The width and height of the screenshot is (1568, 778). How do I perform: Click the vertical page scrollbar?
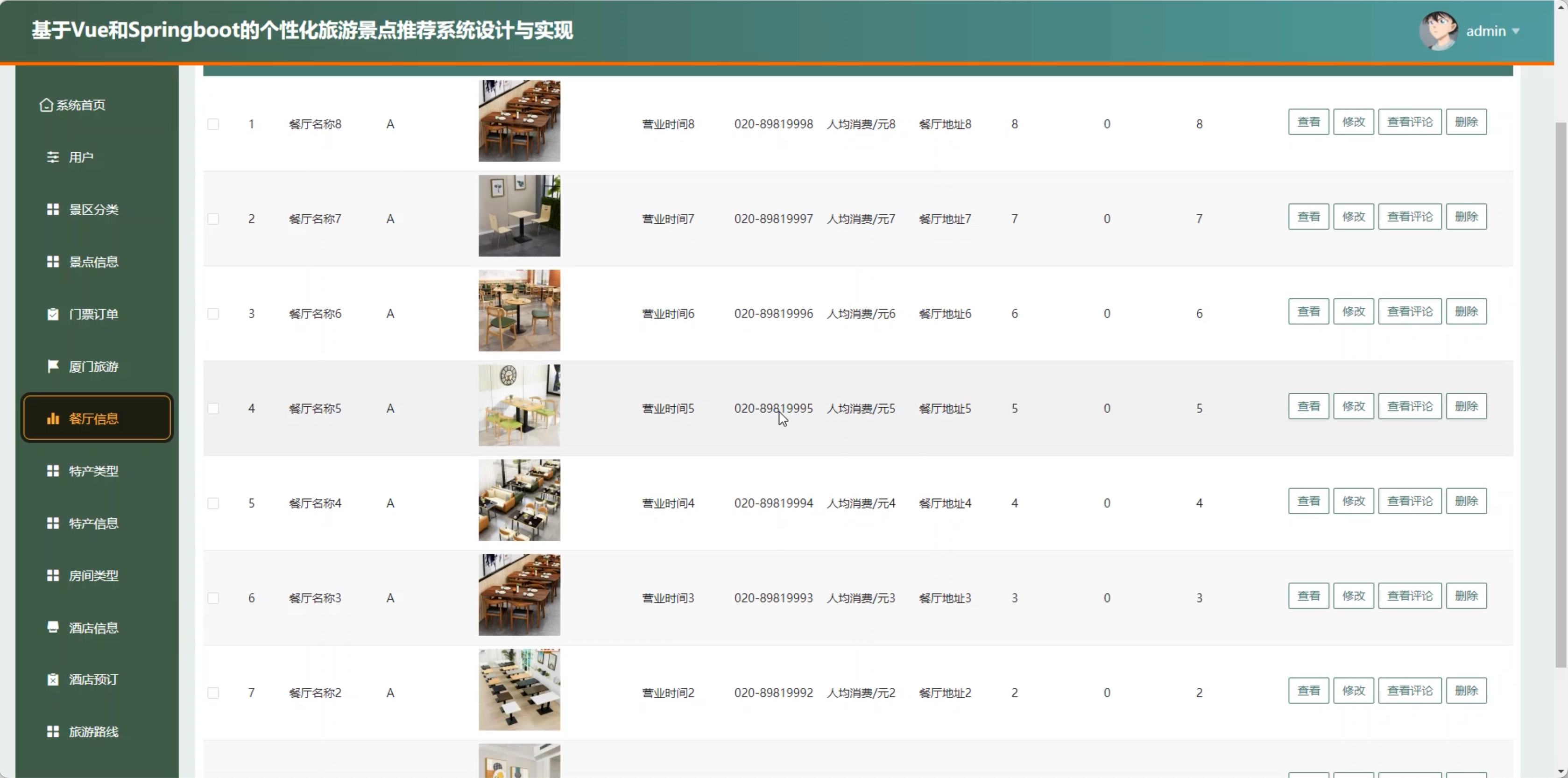[1561, 395]
